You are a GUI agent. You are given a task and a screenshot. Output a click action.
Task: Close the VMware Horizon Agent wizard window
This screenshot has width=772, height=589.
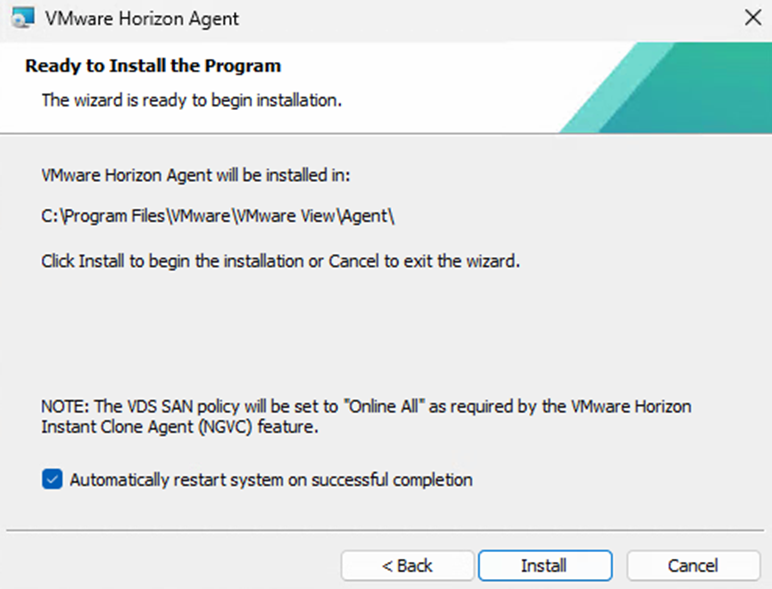[x=751, y=18]
